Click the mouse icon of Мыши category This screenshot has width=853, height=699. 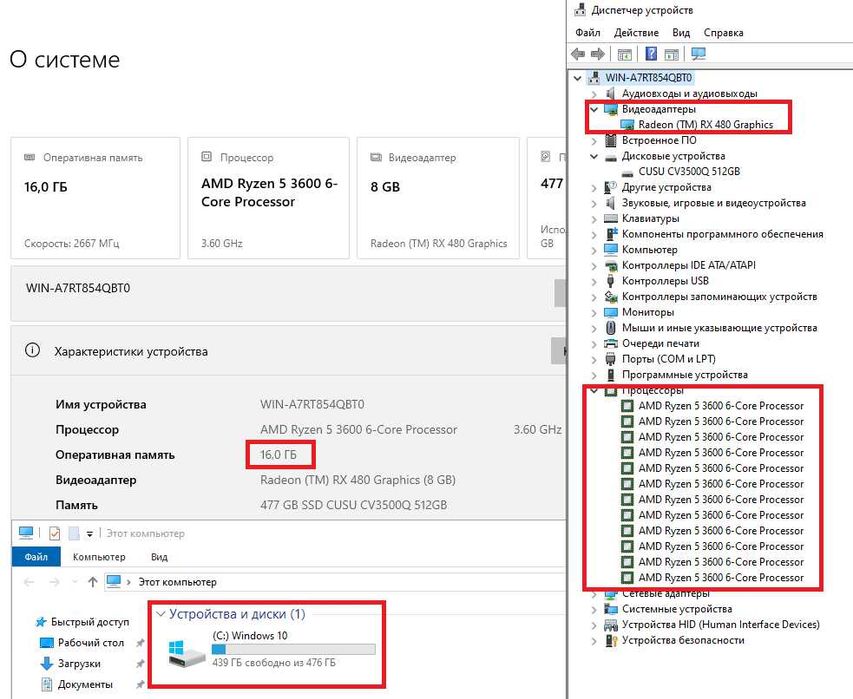tap(611, 328)
